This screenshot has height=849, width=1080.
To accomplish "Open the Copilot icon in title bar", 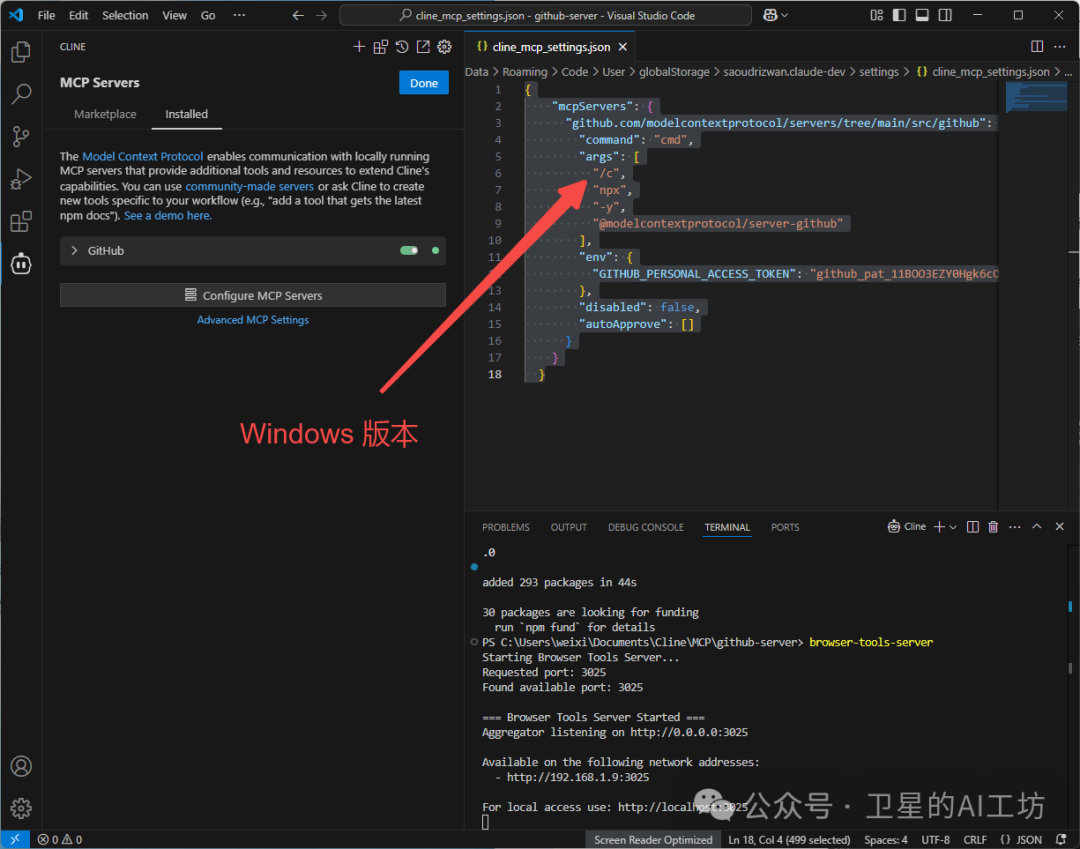I will [x=770, y=15].
